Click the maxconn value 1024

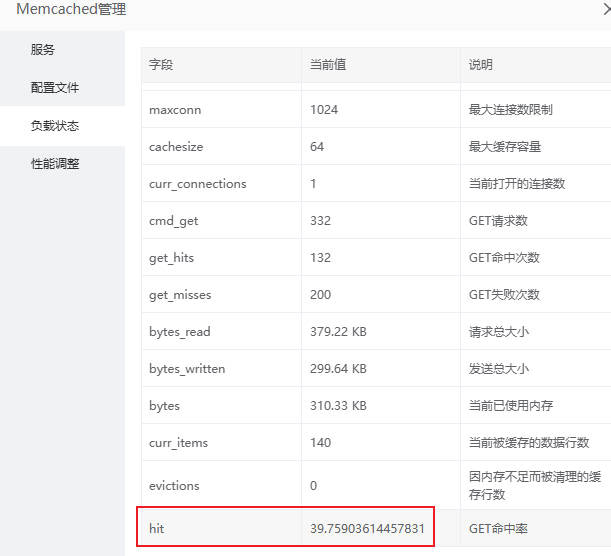[x=324, y=109]
